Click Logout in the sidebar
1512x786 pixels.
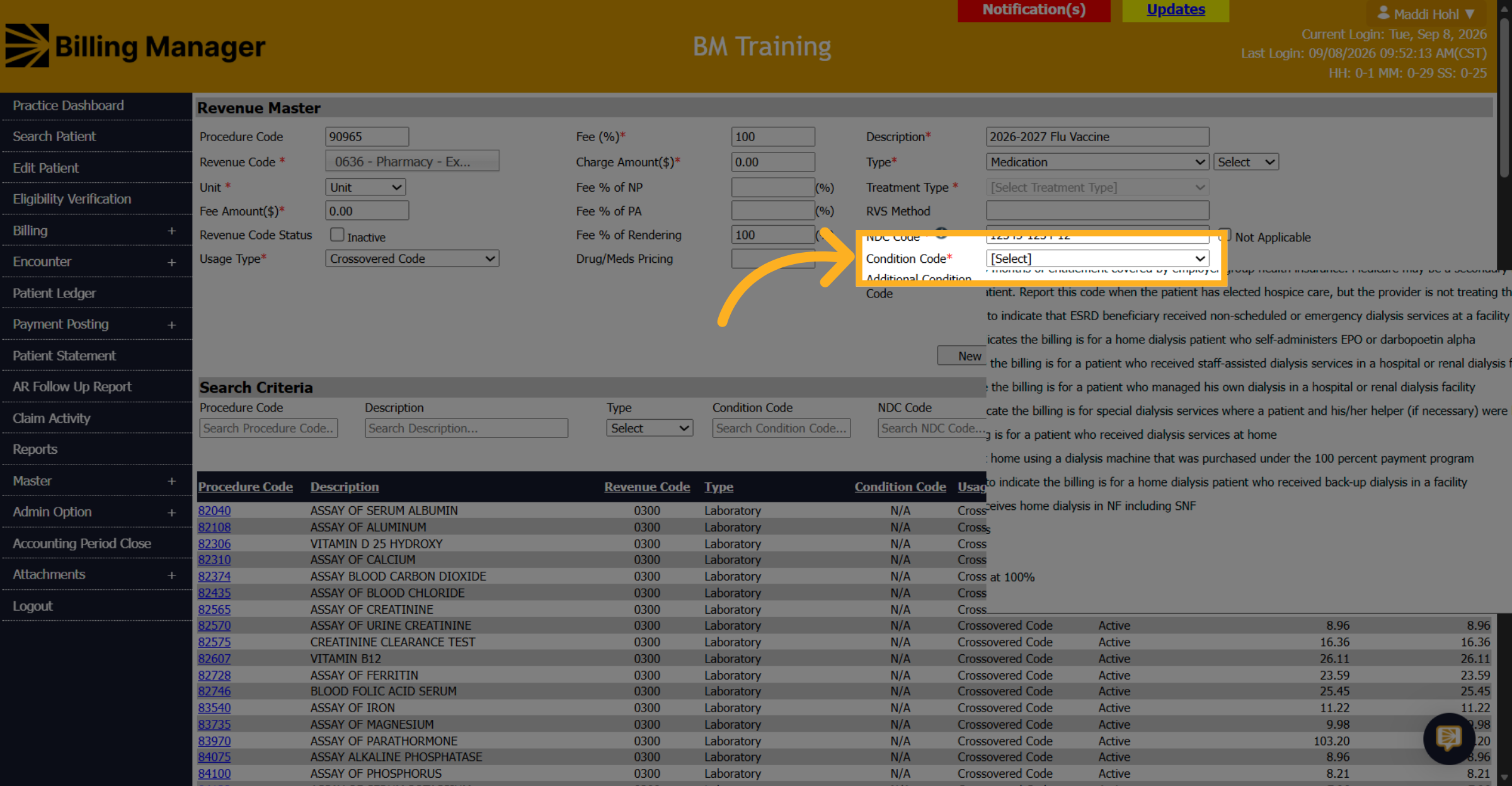click(x=33, y=606)
